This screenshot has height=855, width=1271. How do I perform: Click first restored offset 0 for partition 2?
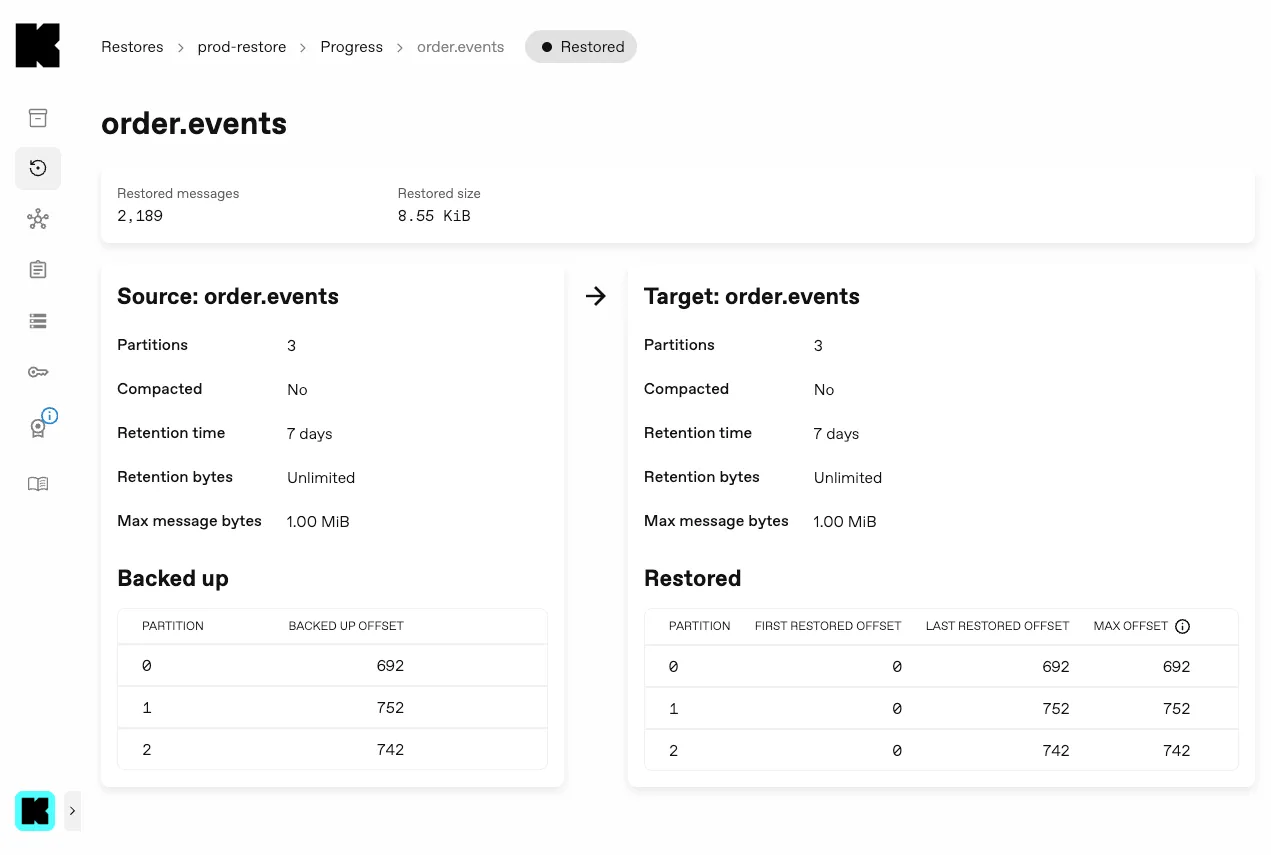coord(897,751)
